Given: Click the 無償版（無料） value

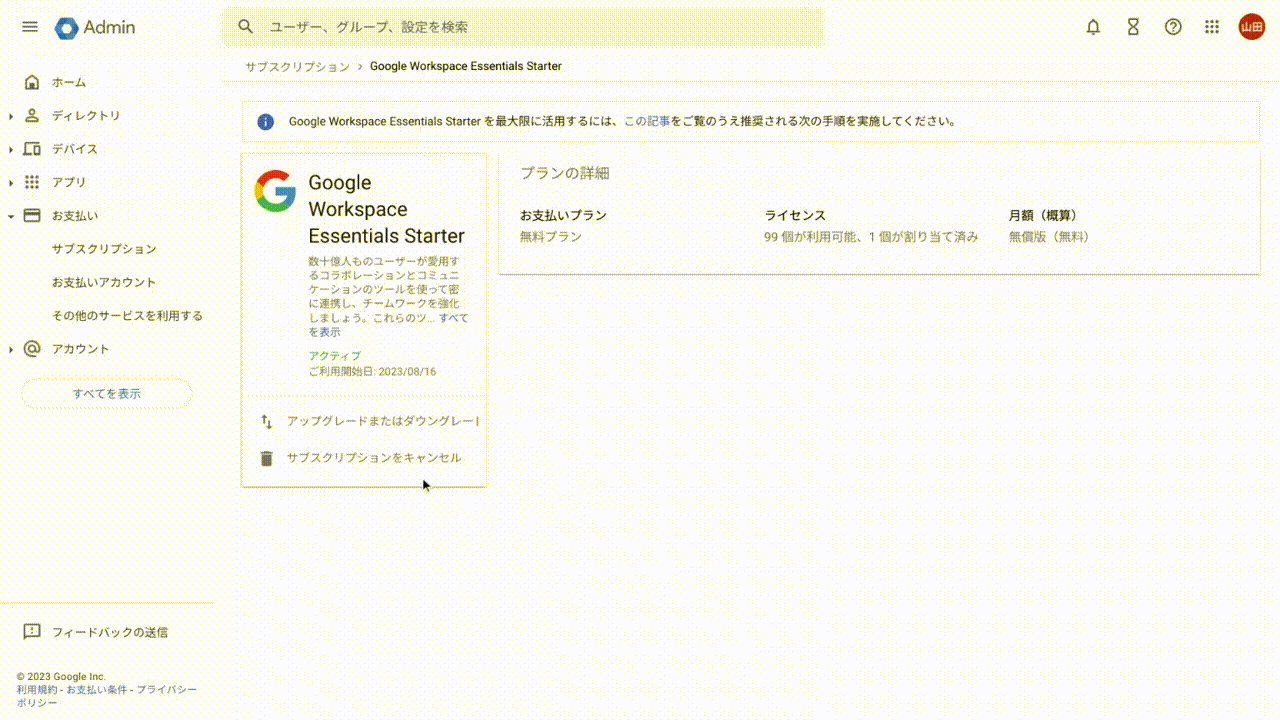Looking at the screenshot, I should tap(1049, 237).
